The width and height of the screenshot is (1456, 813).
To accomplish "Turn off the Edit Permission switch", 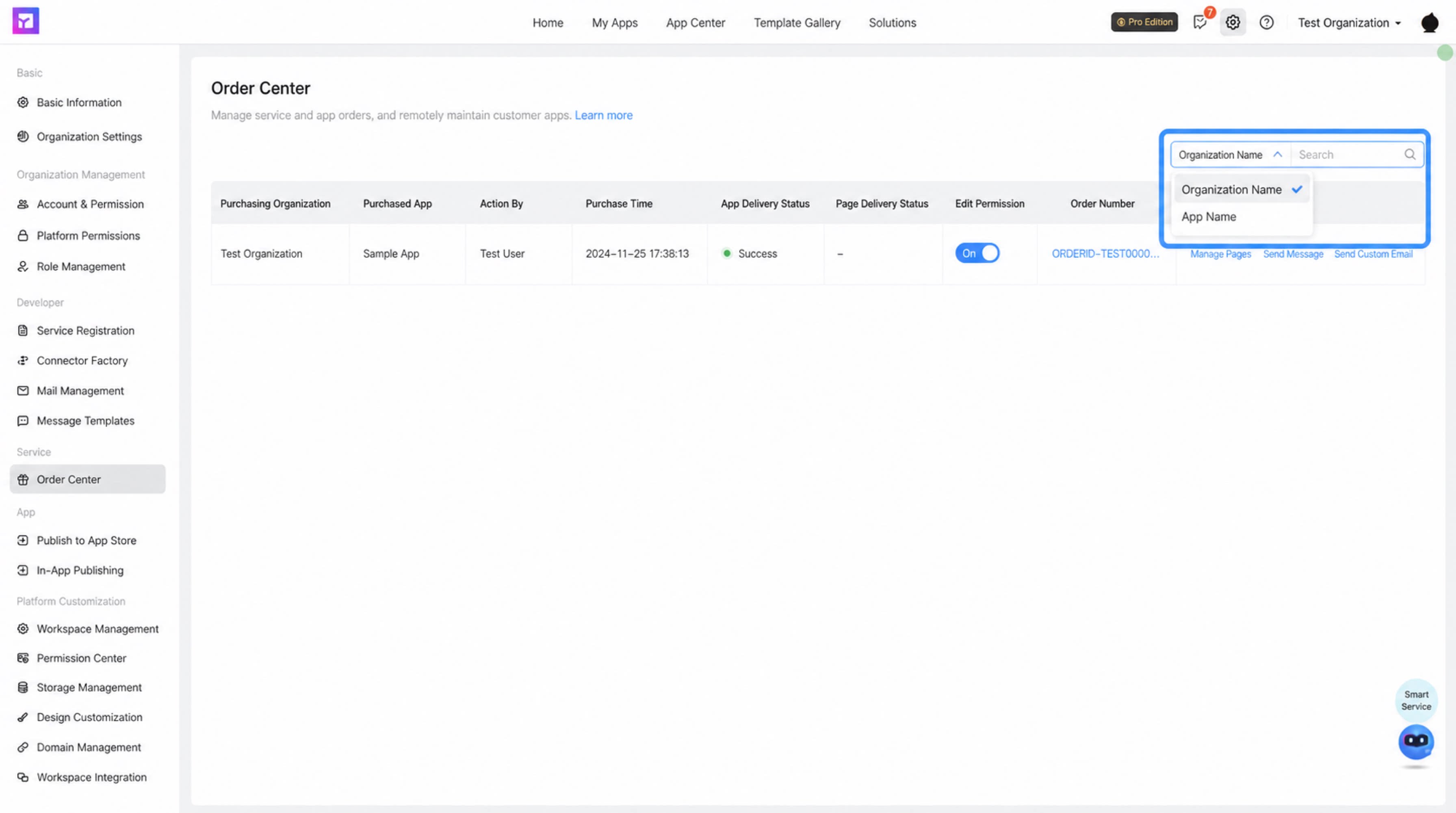I will pos(977,253).
